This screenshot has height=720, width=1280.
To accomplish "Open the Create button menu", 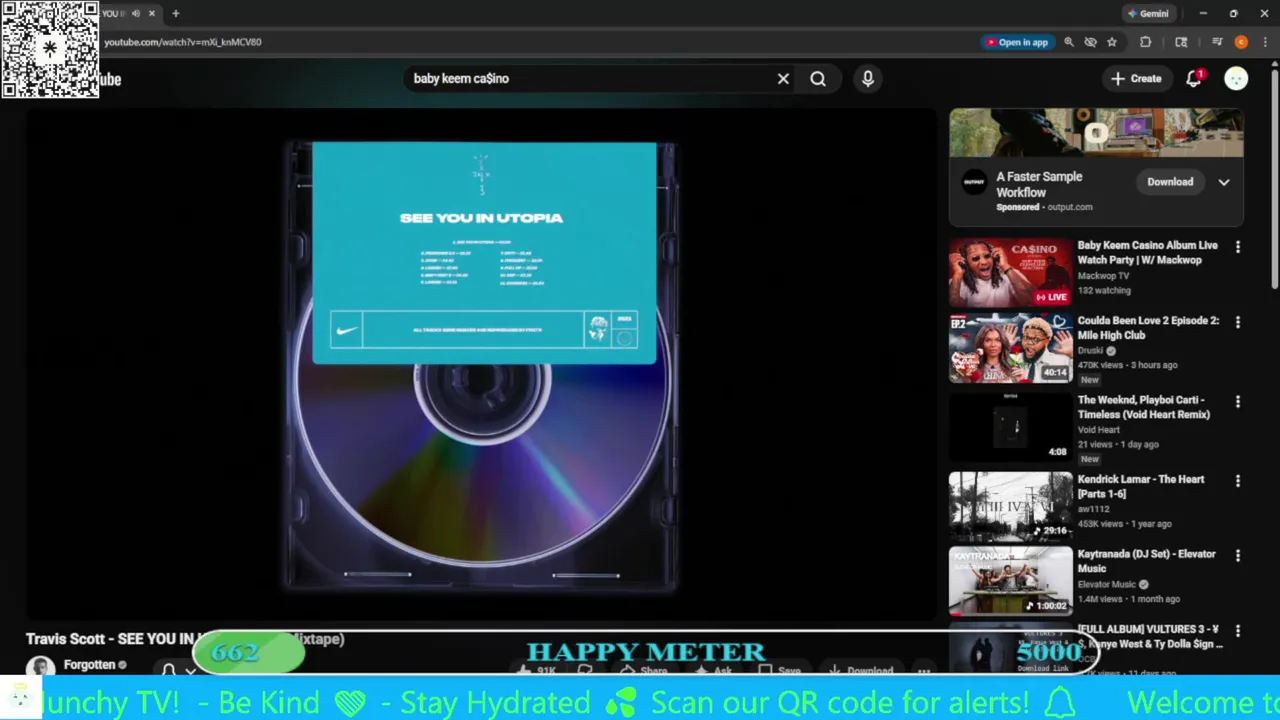I will [x=1136, y=79].
